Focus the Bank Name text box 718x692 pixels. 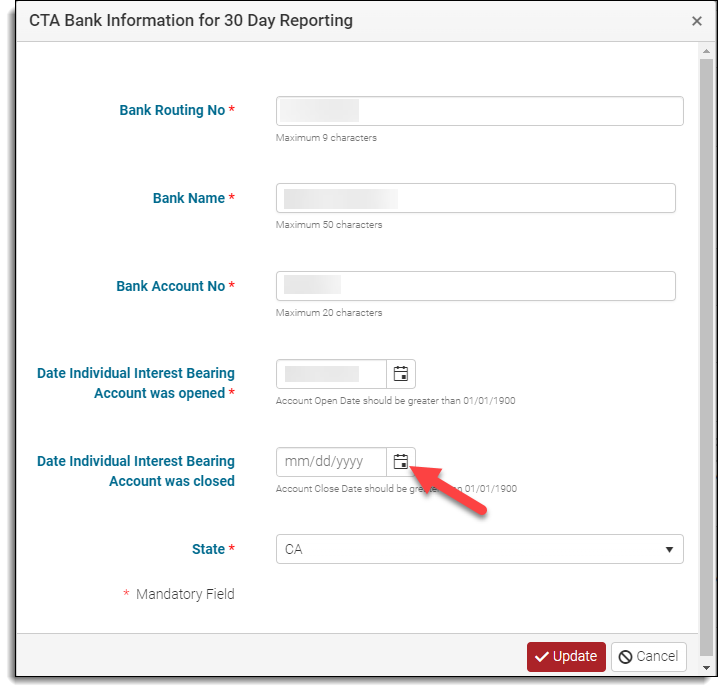coord(475,198)
